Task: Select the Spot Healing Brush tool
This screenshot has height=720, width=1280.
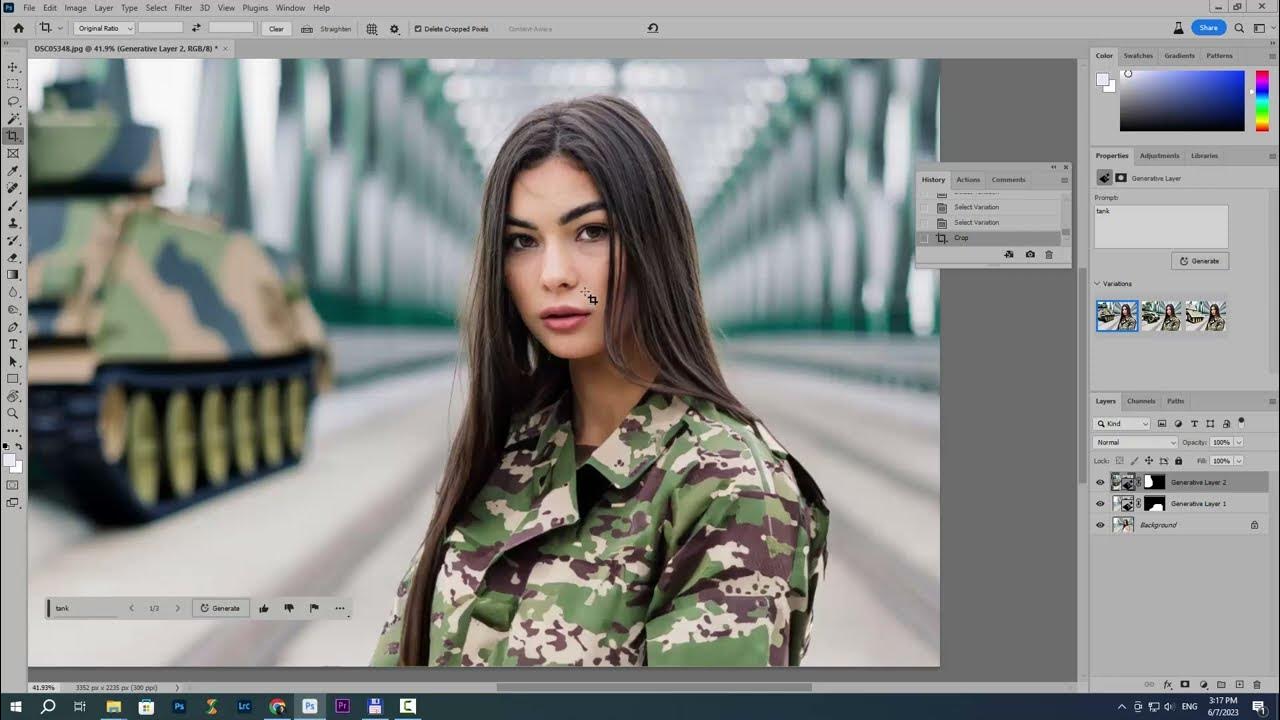Action: pyautogui.click(x=13, y=188)
